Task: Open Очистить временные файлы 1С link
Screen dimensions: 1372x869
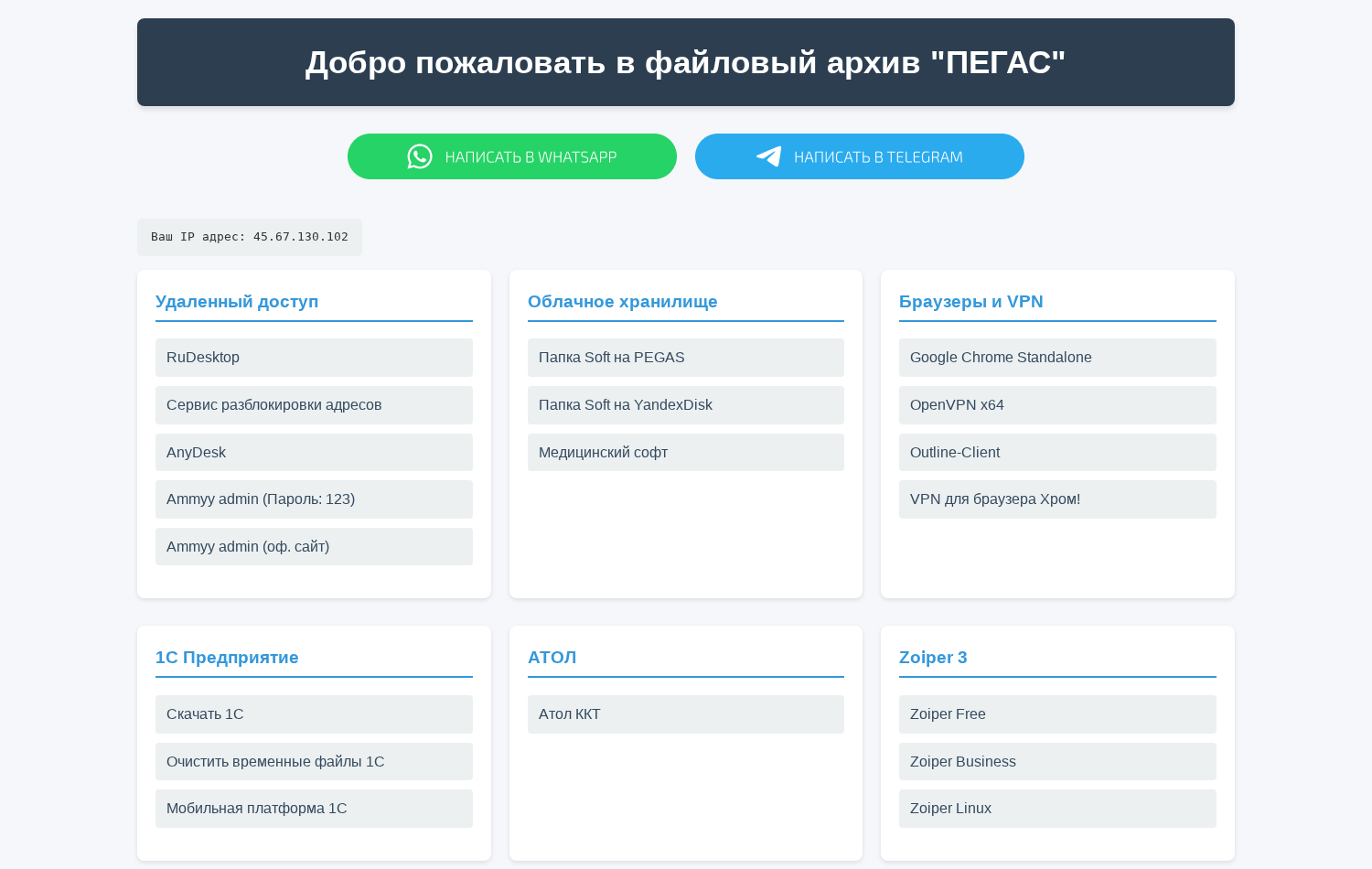Action: (x=314, y=762)
